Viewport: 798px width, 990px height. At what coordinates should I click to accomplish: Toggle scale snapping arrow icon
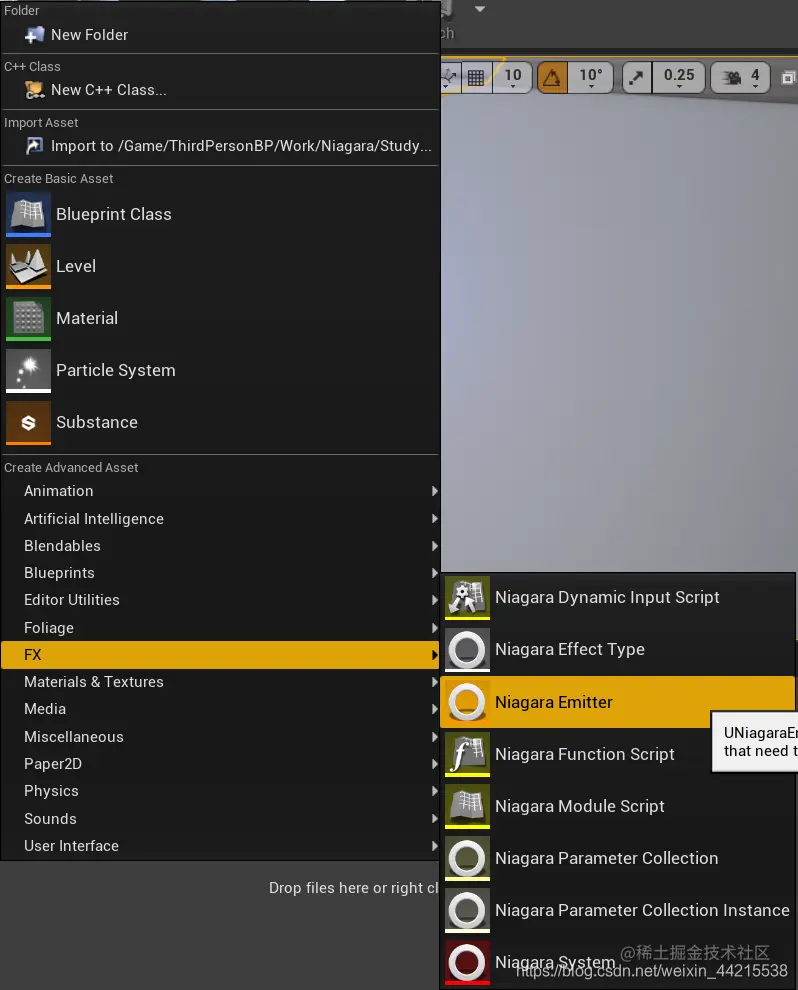pos(636,77)
